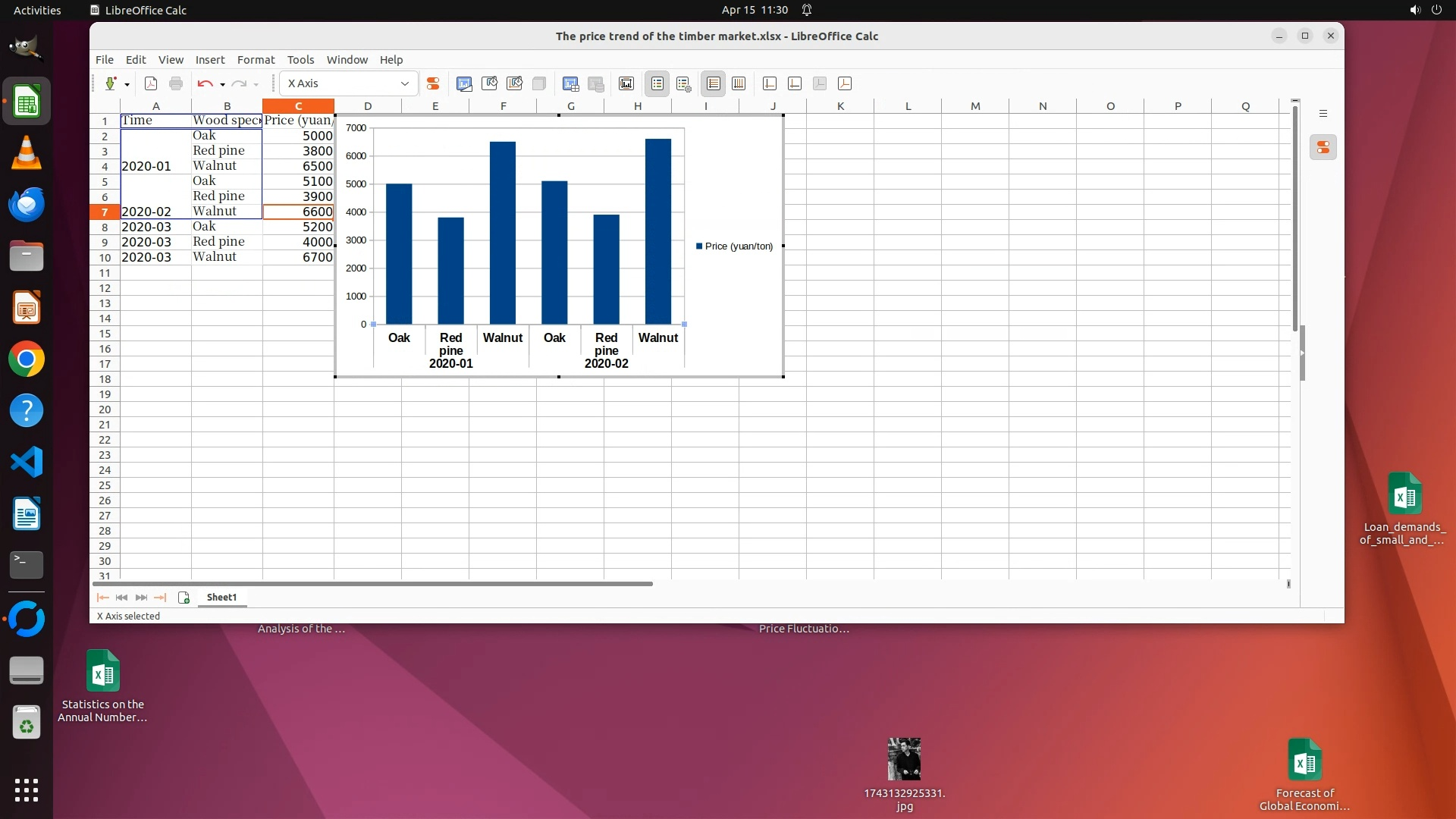Expand the X Axis chart element dropdown
Viewport: 1456px width, 819px height.
point(405,83)
